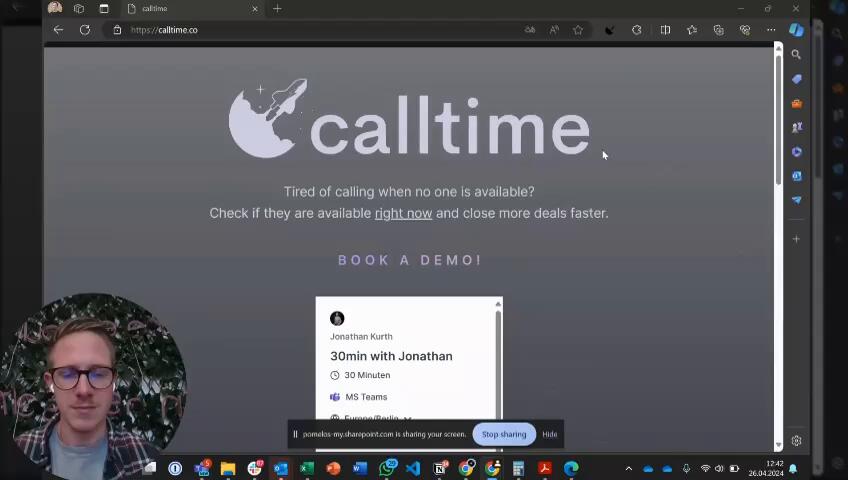Open Outlook from the taskbar
The height and width of the screenshot is (480, 848).
[281, 468]
